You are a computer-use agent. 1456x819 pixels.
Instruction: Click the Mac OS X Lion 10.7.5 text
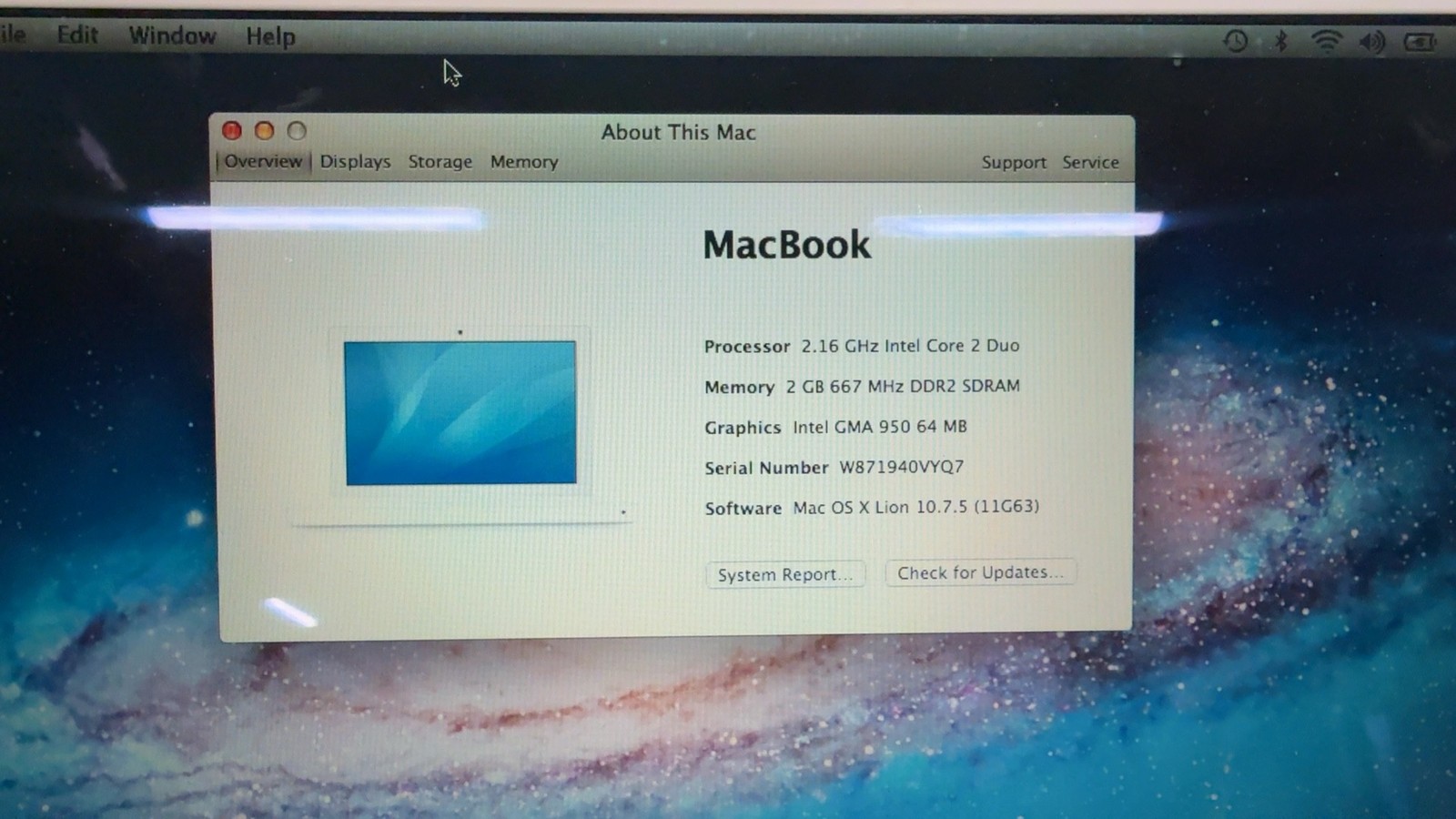point(915,507)
